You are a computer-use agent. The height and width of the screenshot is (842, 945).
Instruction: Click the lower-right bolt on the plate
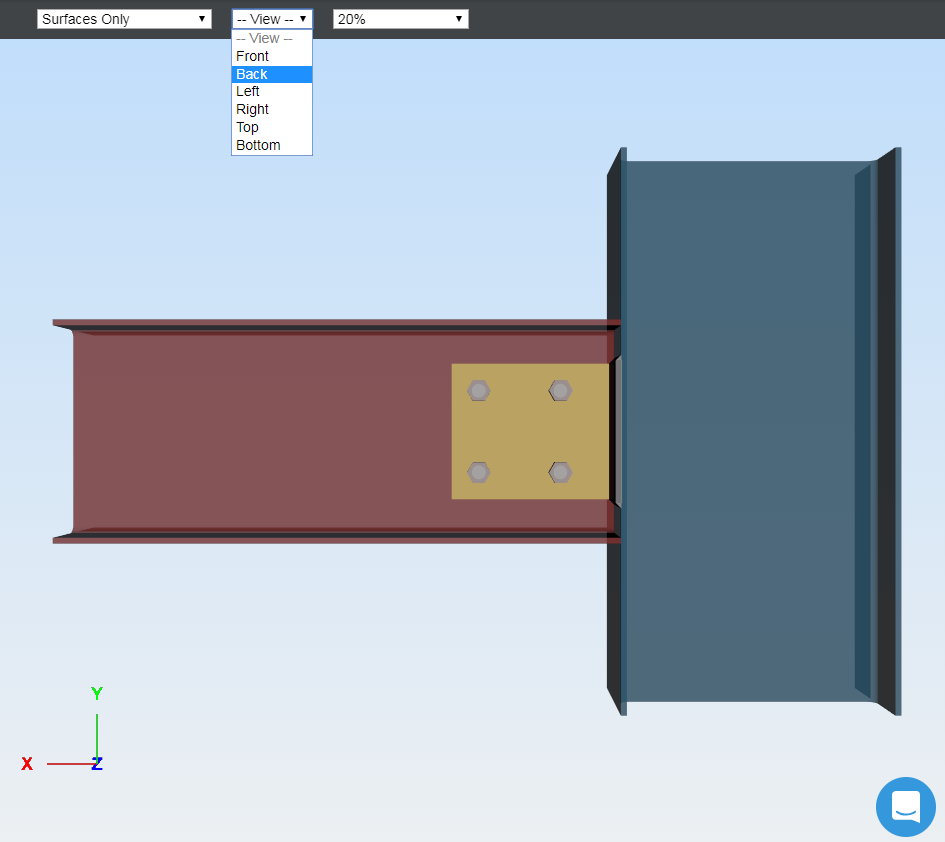coord(560,473)
